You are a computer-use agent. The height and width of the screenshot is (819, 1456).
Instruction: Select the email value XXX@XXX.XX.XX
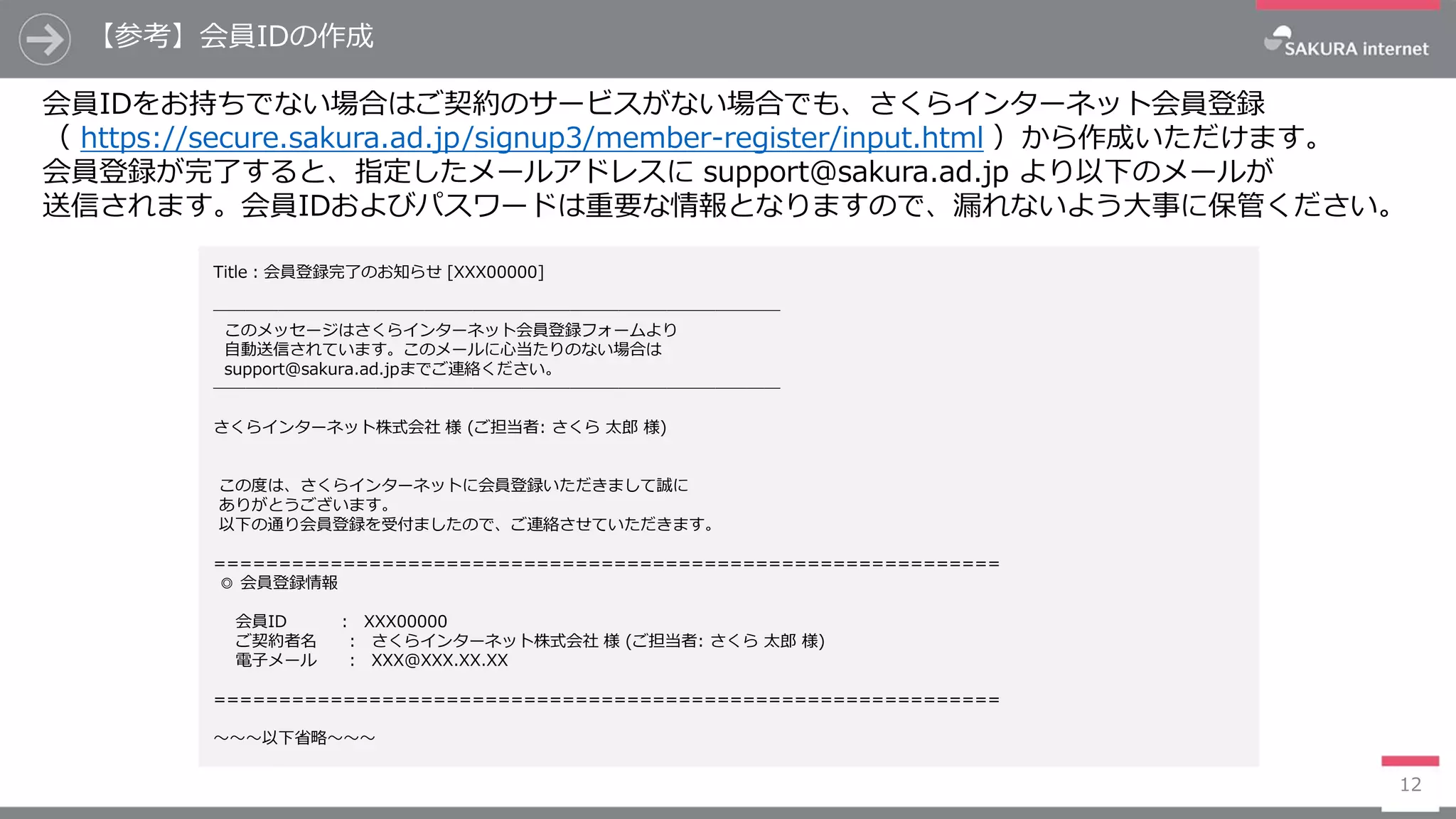tap(440, 660)
